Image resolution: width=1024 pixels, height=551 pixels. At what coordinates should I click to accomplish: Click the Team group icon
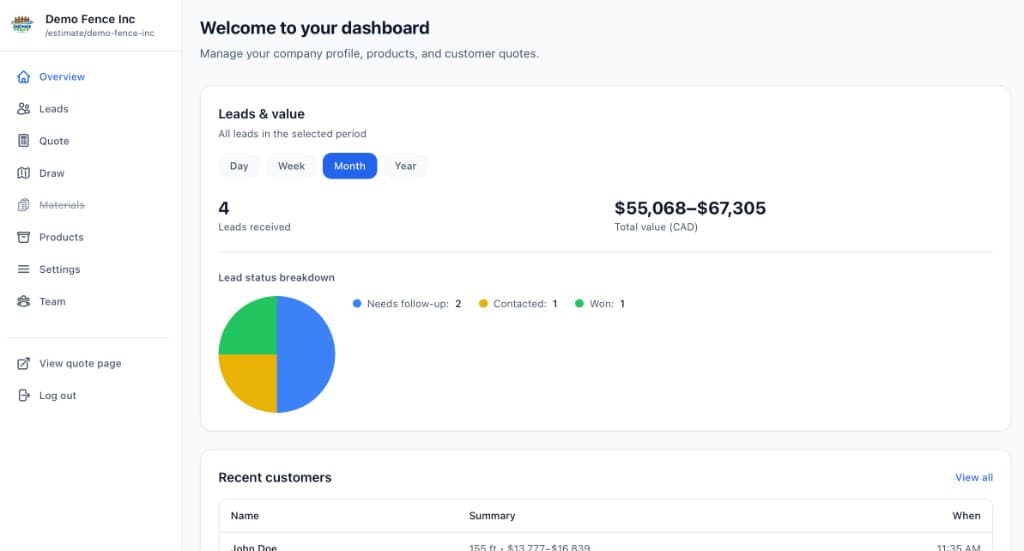24,301
